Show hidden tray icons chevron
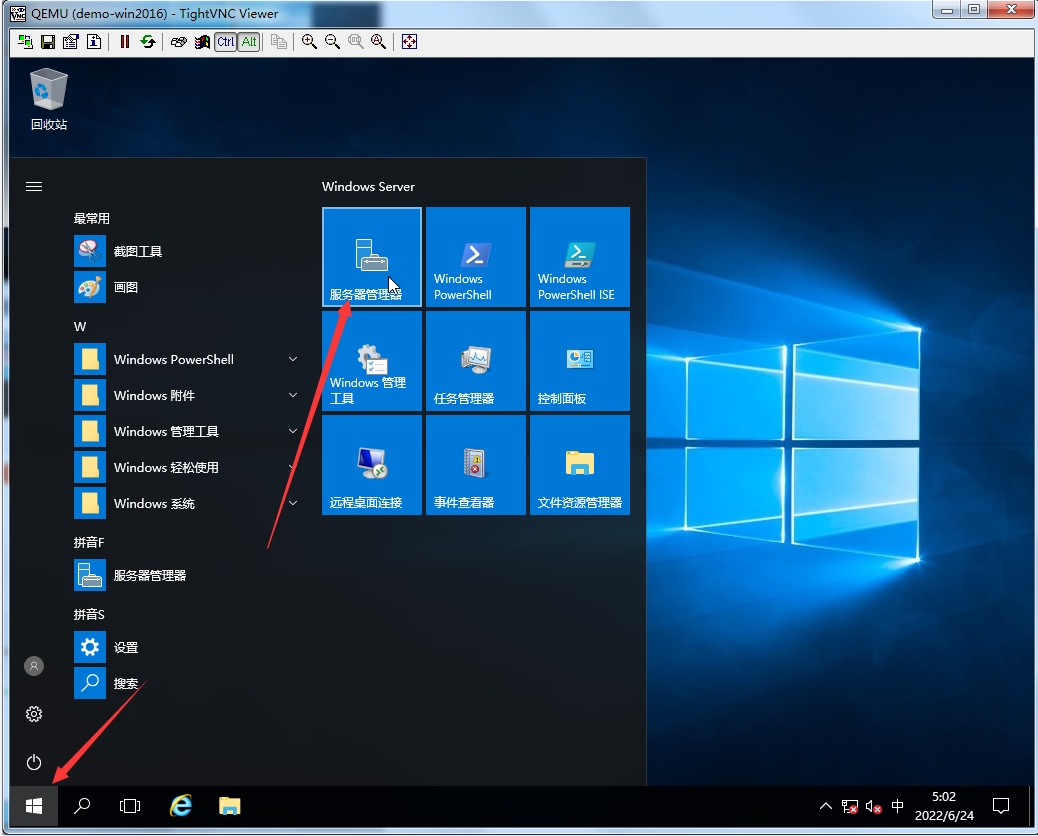Viewport: 1038px width, 836px height. pos(826,806)
